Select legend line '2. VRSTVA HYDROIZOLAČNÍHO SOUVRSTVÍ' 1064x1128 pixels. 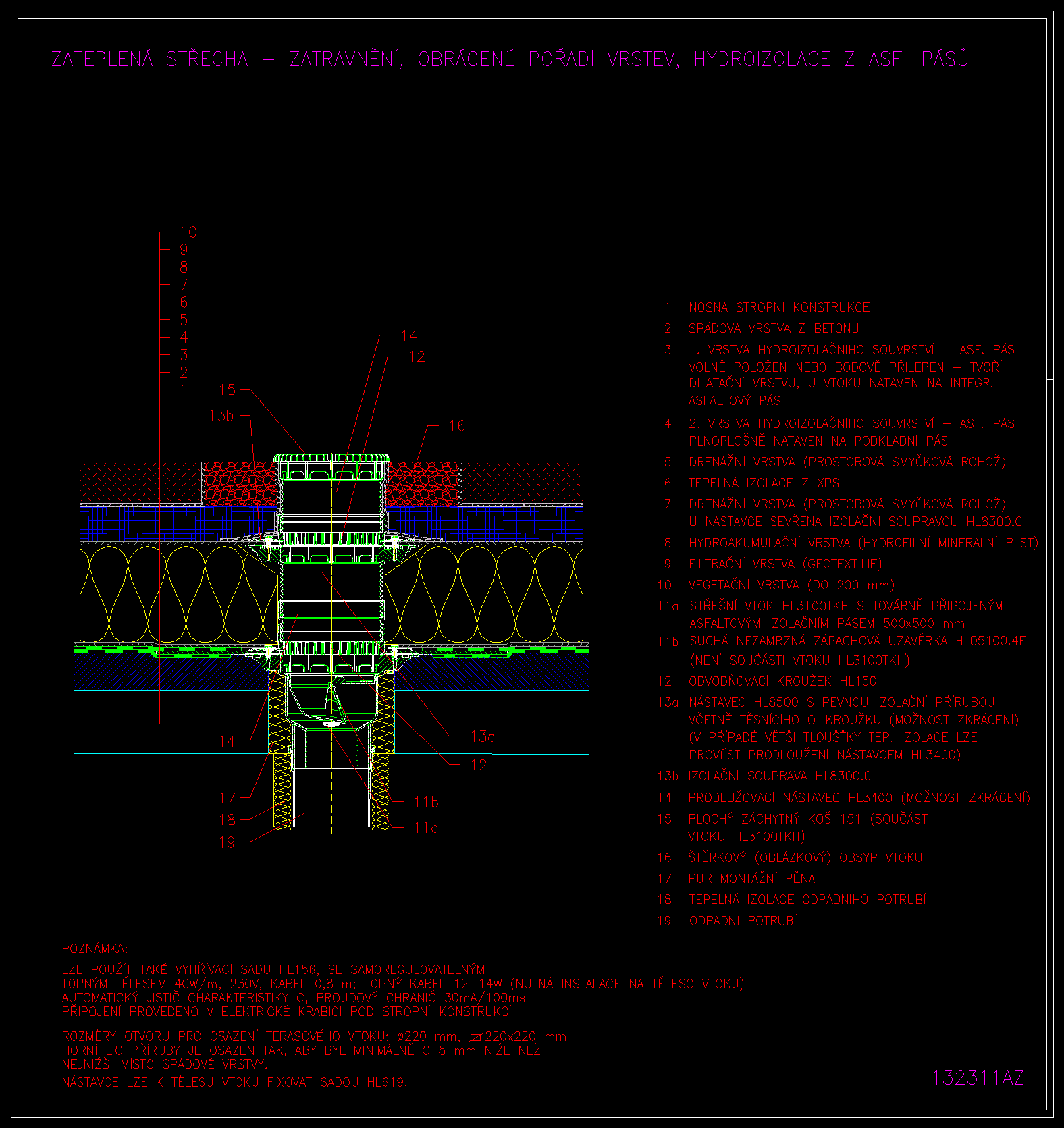pyautogui.click(x=812, y=423)
